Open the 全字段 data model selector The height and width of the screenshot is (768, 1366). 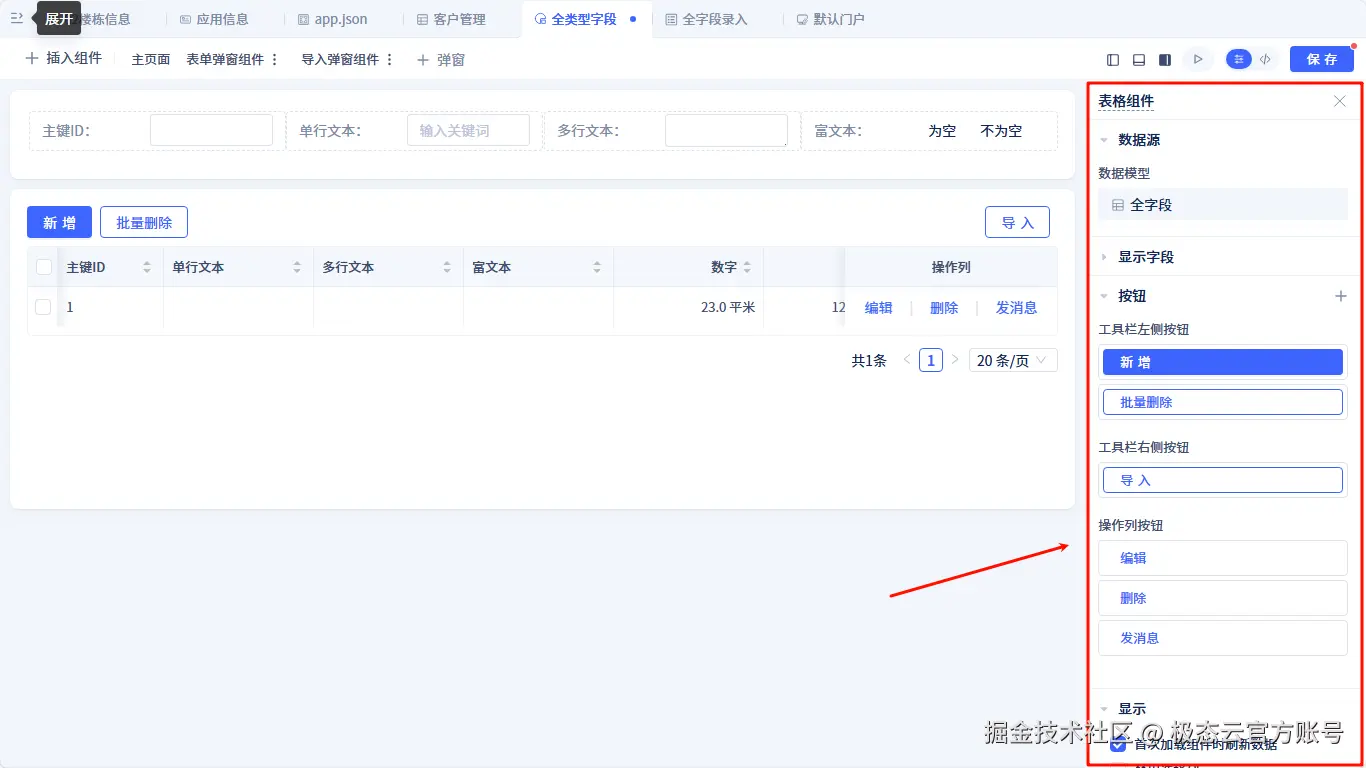tap(1223, 205)
